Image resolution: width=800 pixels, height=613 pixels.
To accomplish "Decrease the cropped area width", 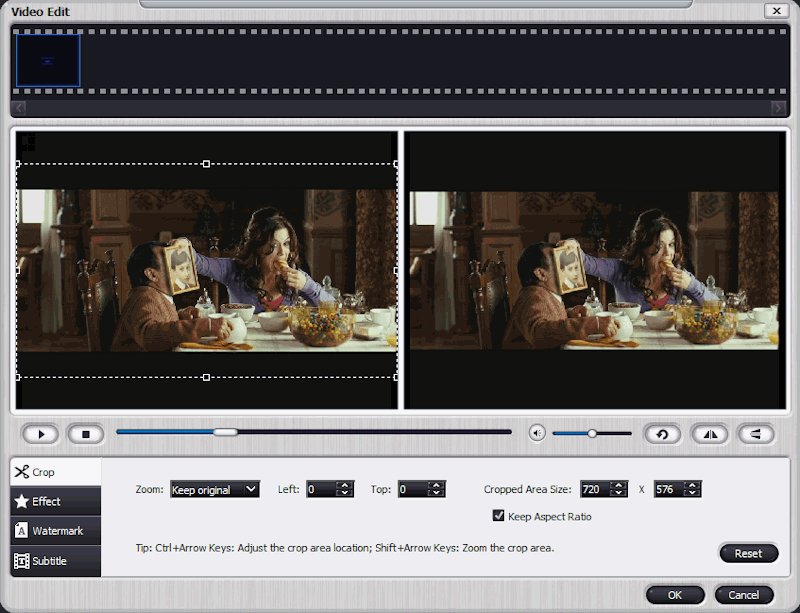I will click(x=619, y=494).
